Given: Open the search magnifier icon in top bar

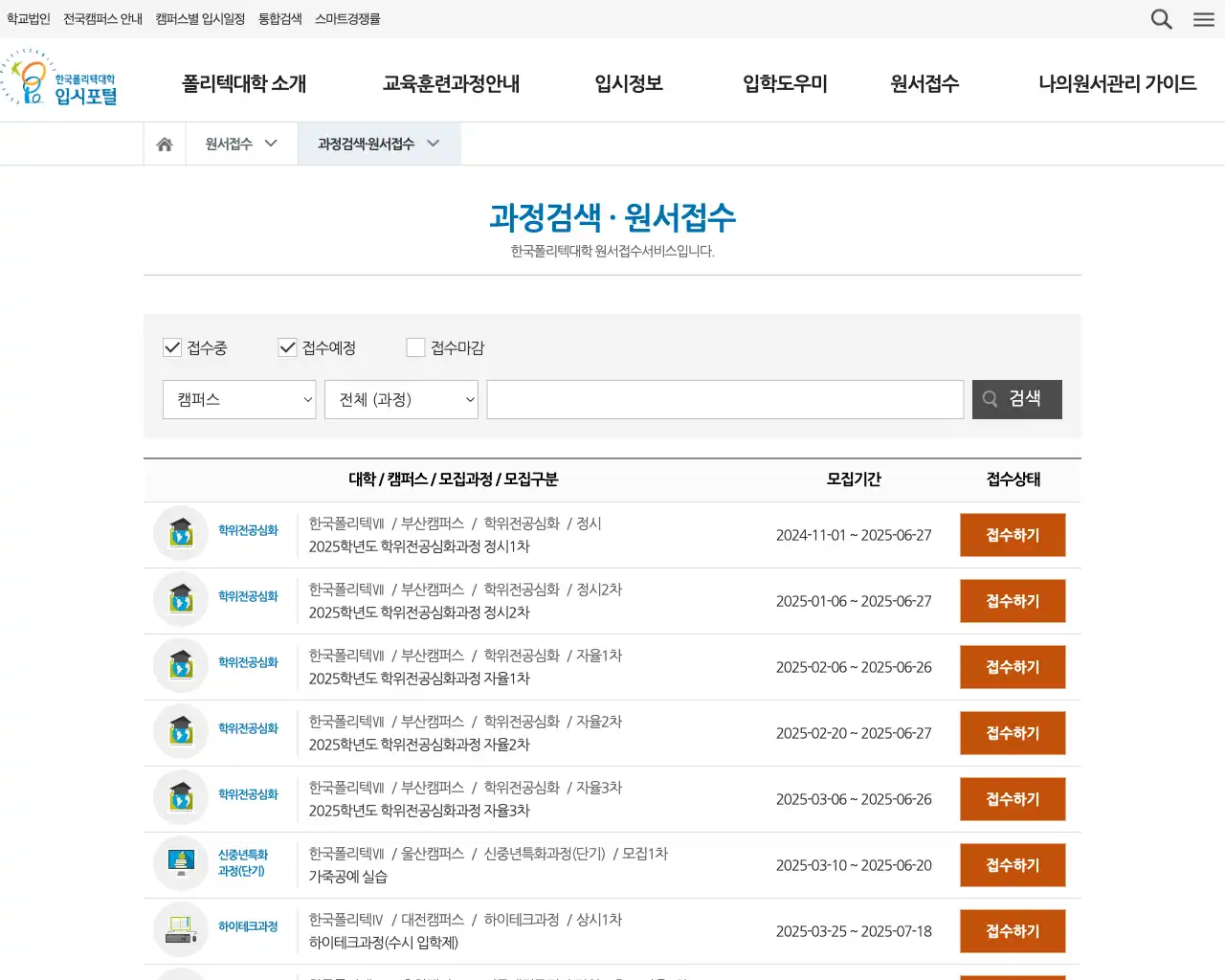Looking at the screenshot, I should click(x=1161, y=19).
